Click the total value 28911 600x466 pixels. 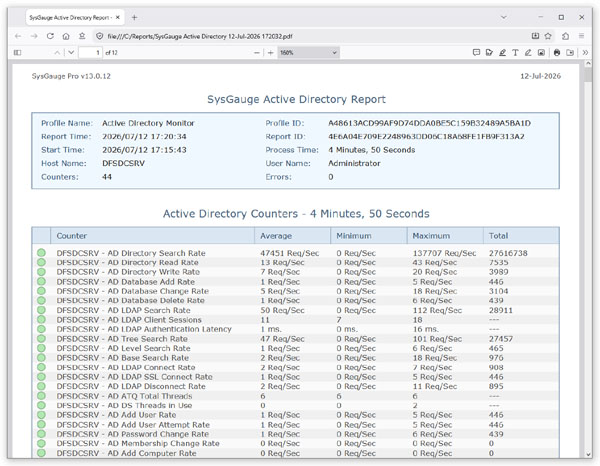point(501,310)
